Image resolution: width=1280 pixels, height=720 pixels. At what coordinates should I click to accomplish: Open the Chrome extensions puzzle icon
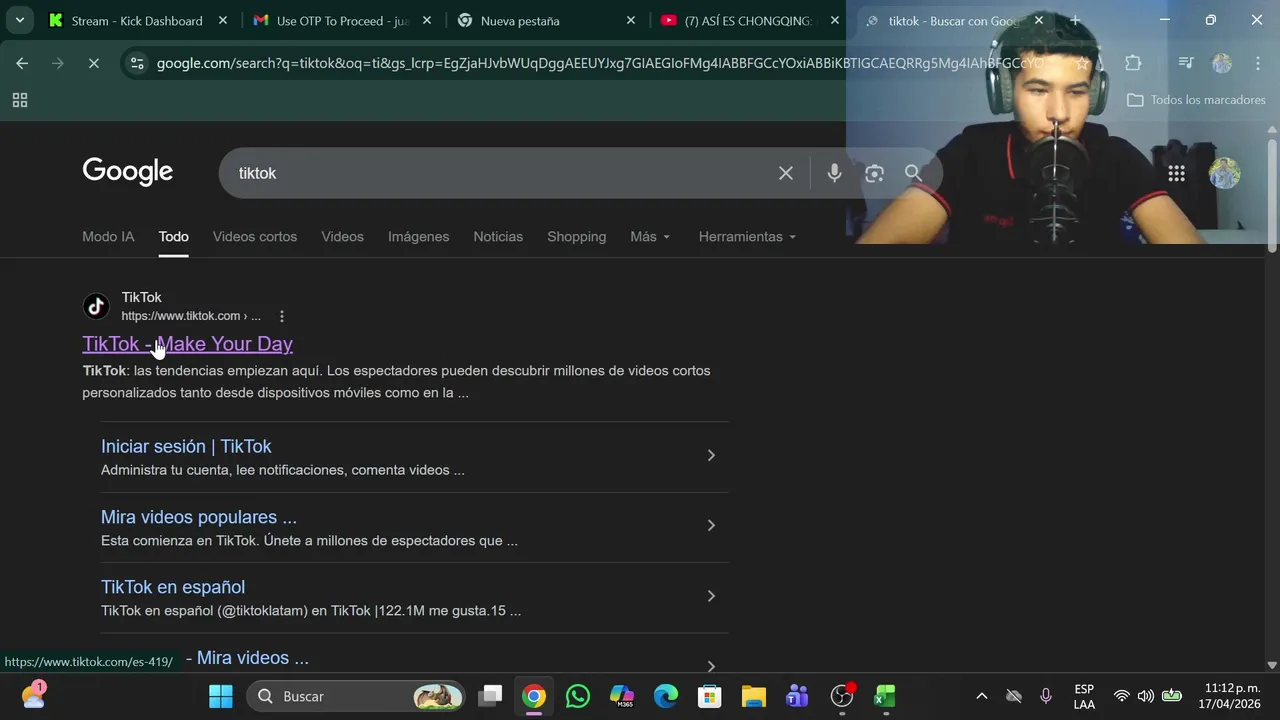click(x=1133, y=63)
